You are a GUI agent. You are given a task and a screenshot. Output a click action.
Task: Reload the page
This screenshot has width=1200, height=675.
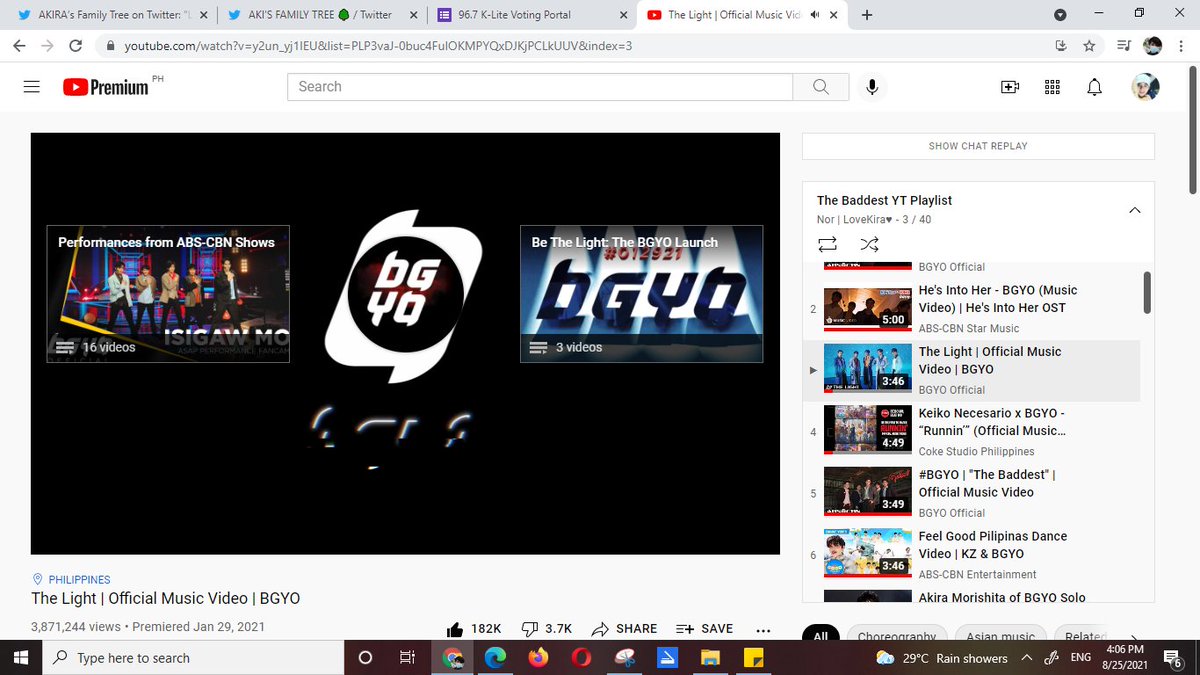pos(75,46)
